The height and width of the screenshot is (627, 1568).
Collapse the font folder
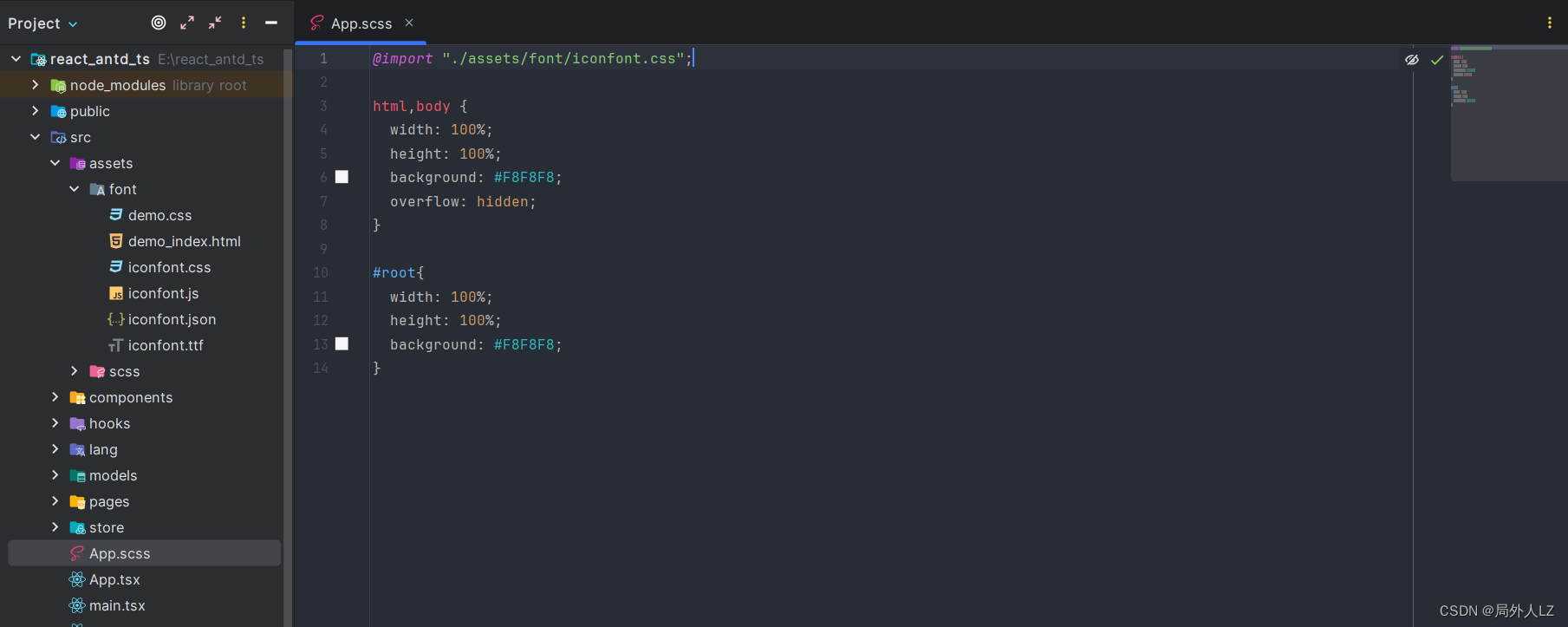point(75,189)
